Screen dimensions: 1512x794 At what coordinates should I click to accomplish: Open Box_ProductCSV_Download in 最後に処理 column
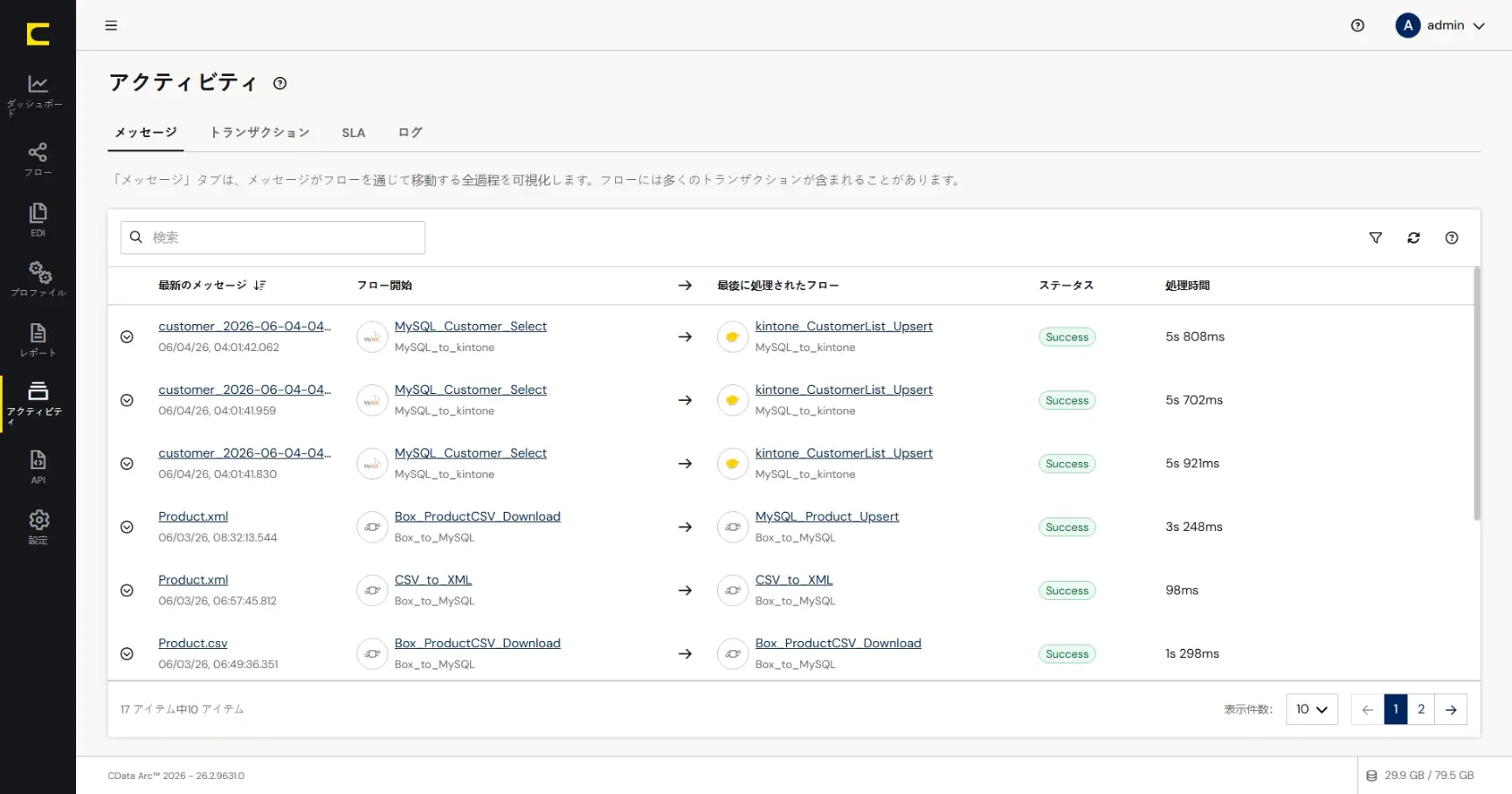[x=838, y=643]
